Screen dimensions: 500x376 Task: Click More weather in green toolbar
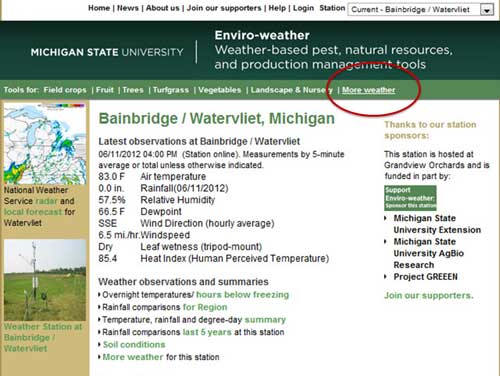click(x=368, y=90)
